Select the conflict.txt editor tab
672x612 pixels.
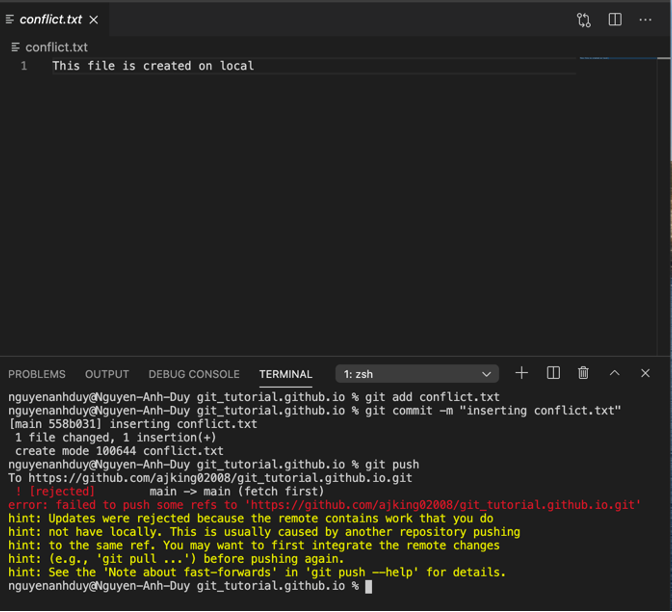point(50,20)
